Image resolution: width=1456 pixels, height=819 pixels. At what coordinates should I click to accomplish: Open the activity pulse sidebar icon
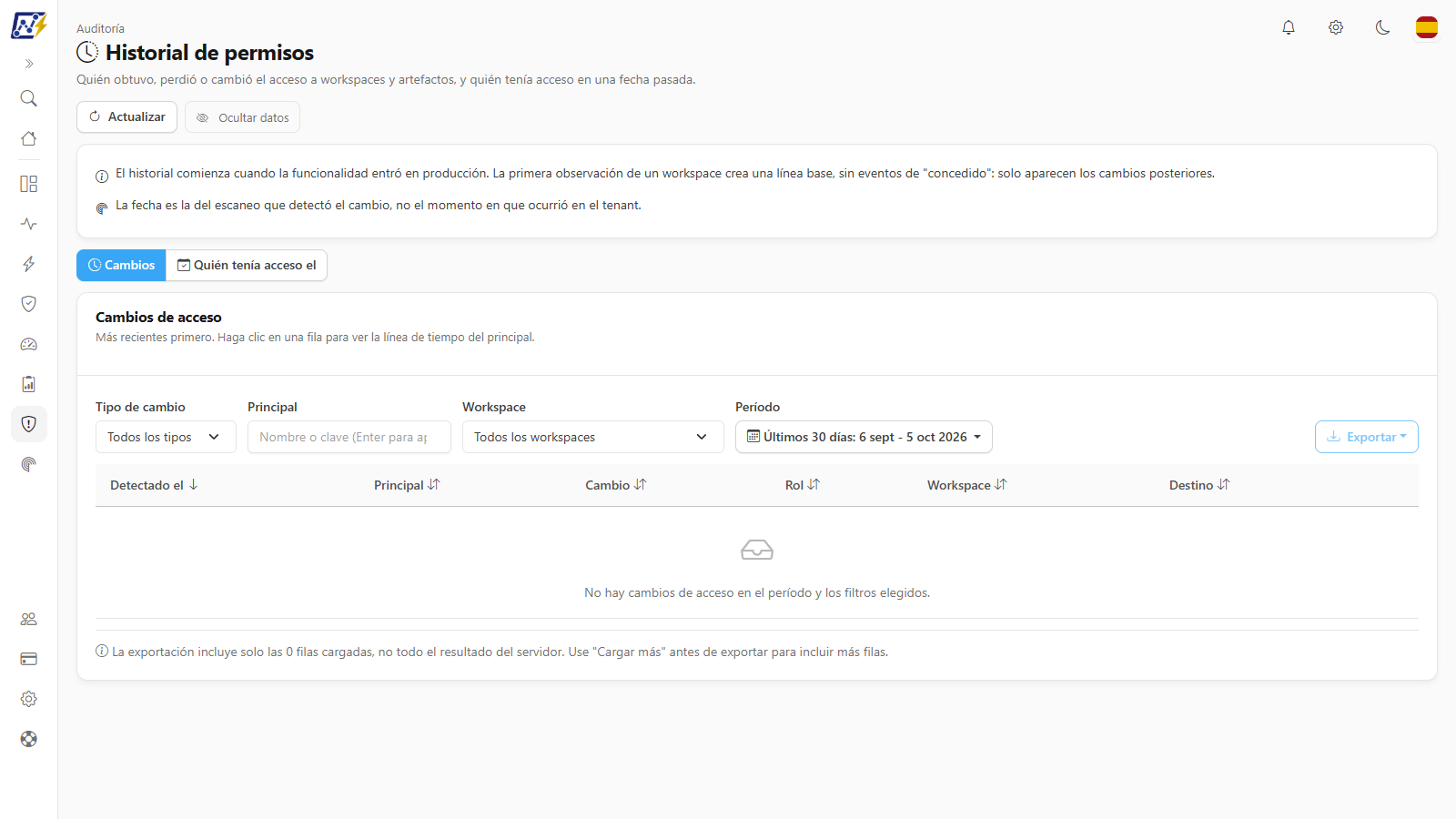29,224
